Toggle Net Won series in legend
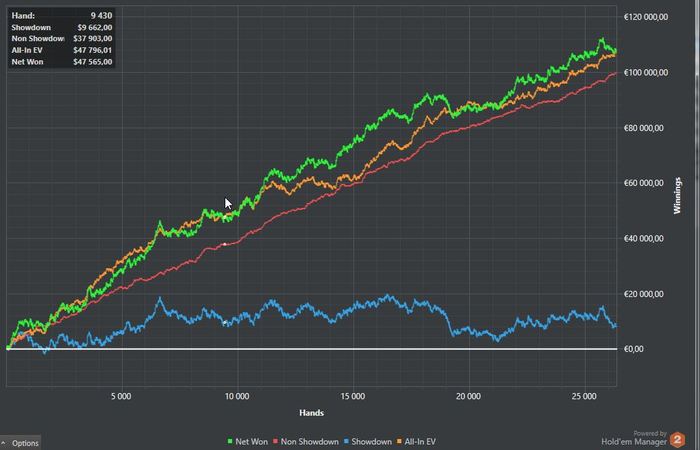Screen dimensions: 700x450 coord(247,442)
